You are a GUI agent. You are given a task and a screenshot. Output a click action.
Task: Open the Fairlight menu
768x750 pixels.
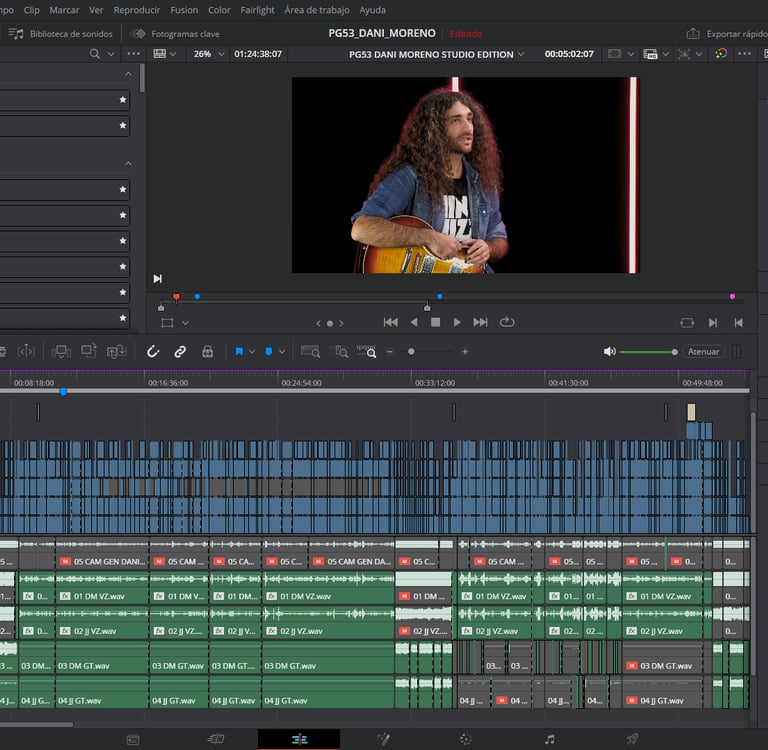257,10
